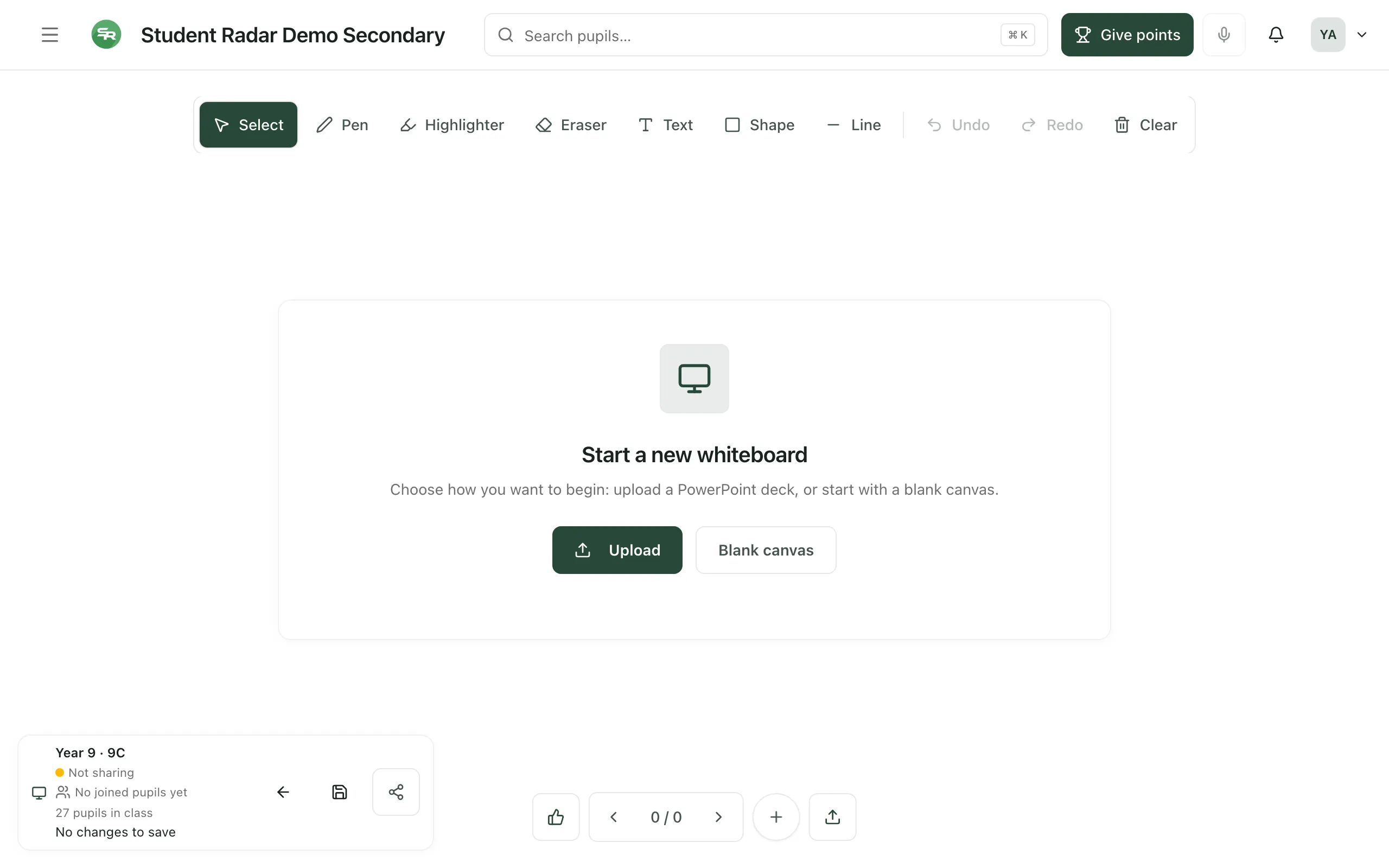This screenshot has height=868, width=1389.
Task: Click the Start a new whiteboard heading
Action: 694,455
